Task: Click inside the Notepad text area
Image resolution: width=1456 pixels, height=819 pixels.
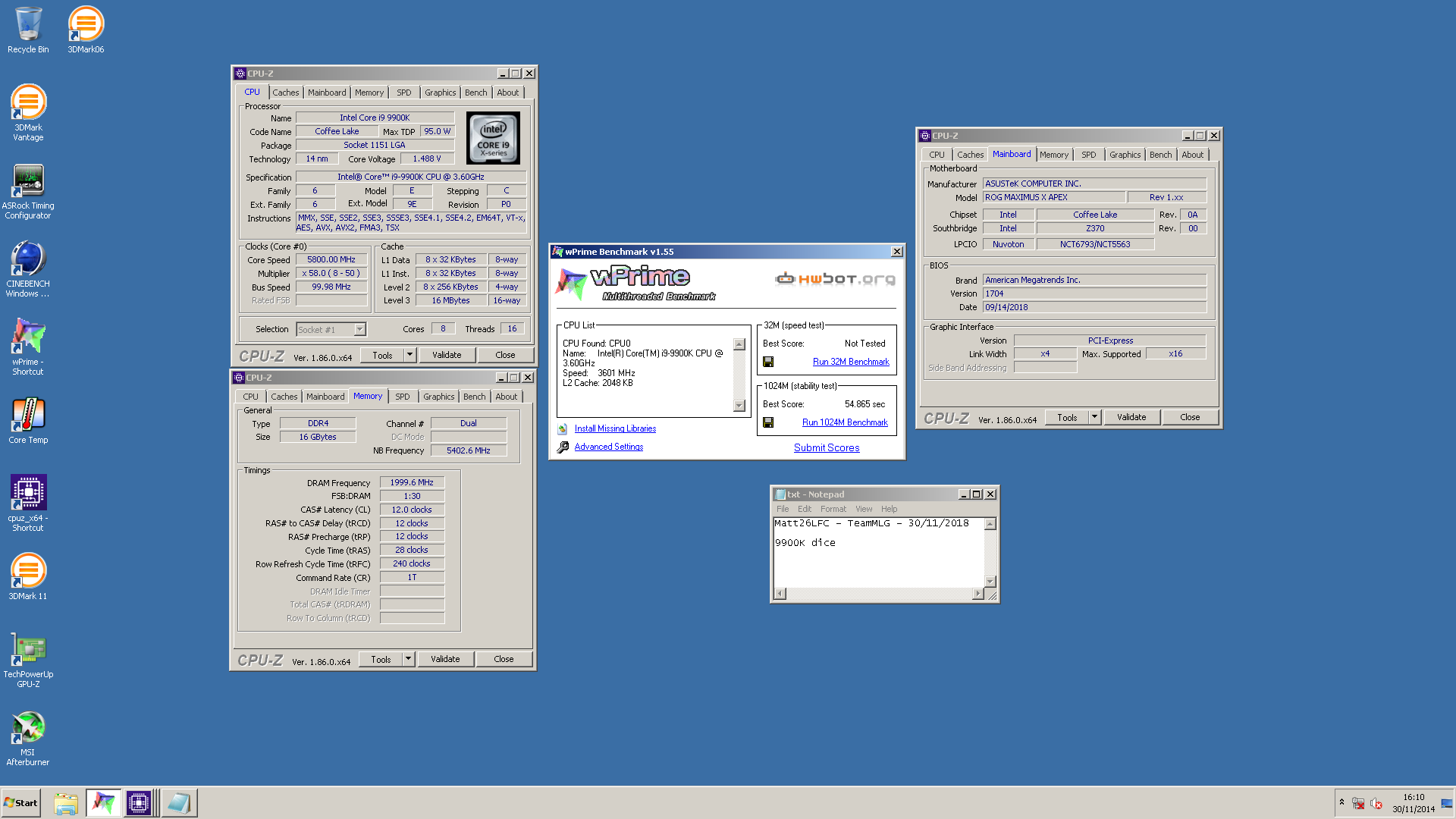Action: coord(878,552)
